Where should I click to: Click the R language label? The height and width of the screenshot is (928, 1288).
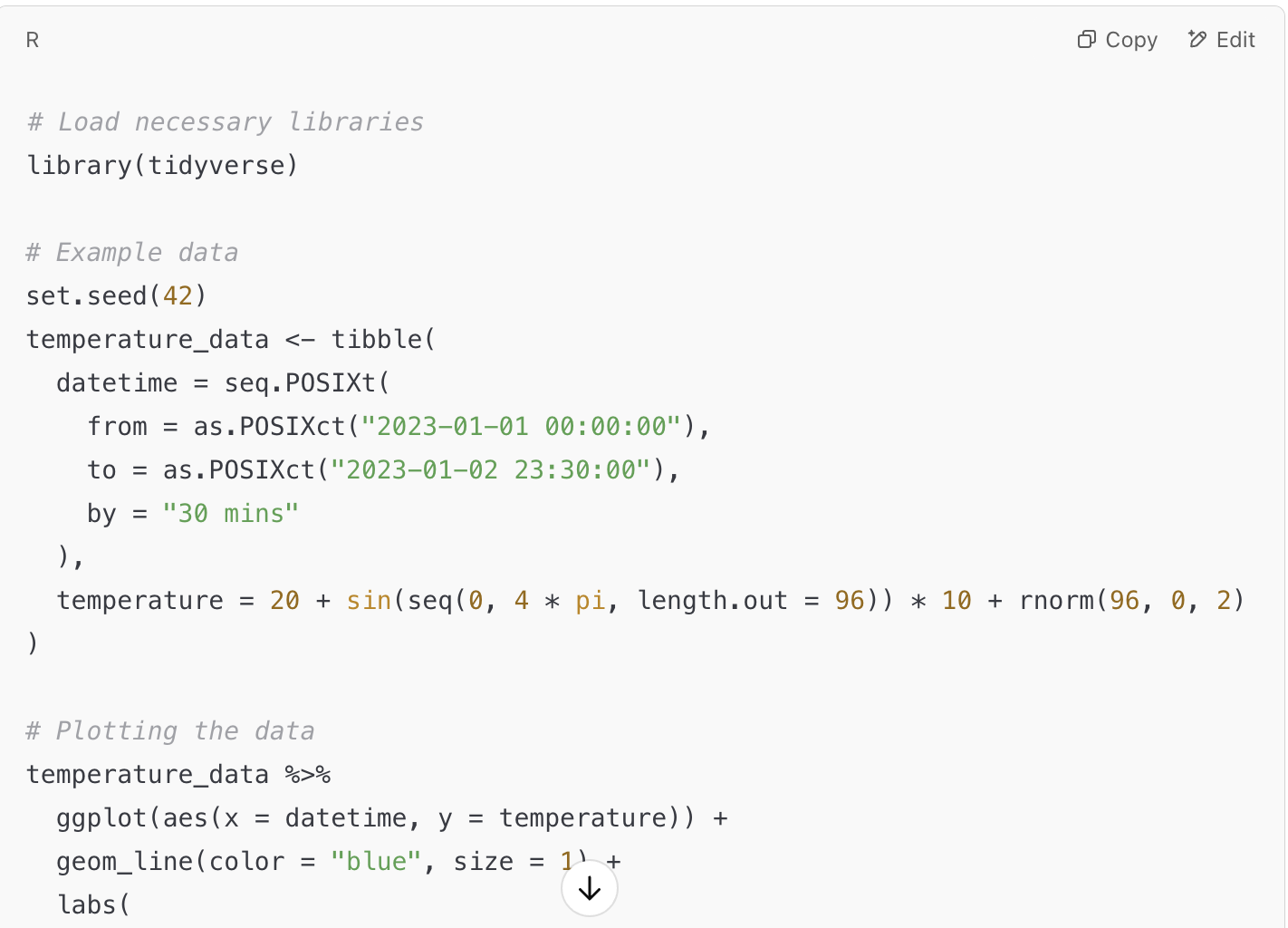click(32, 40)
